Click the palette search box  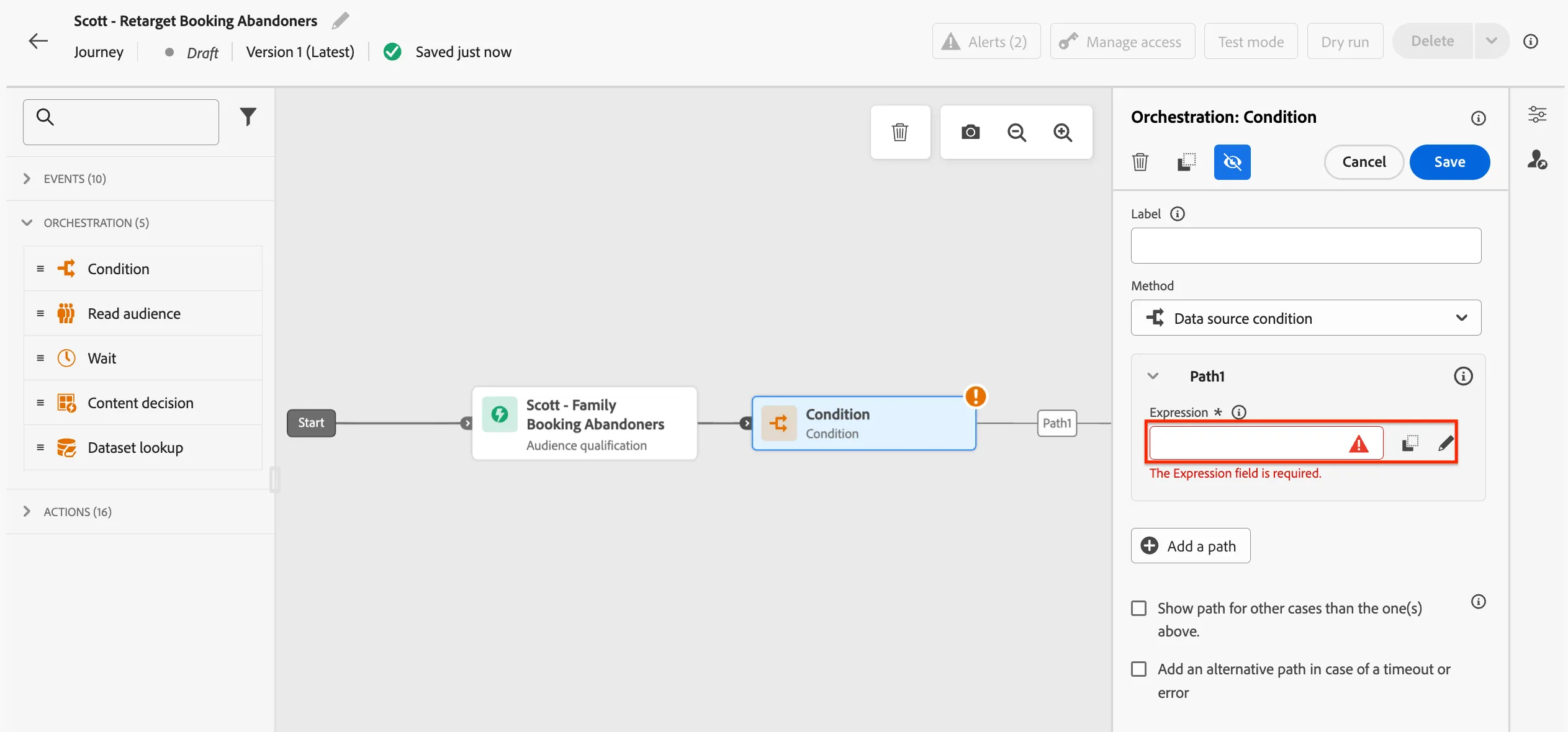(121, 122)
